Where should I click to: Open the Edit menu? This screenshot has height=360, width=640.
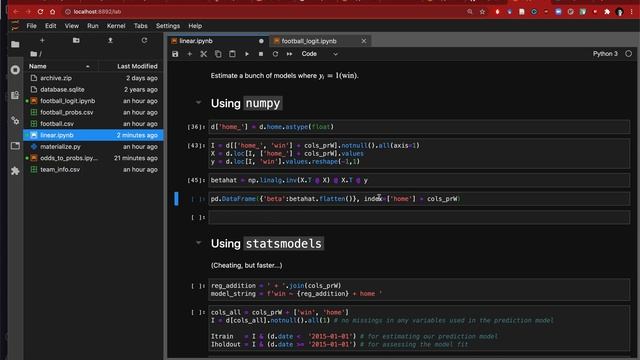[51, 26]
